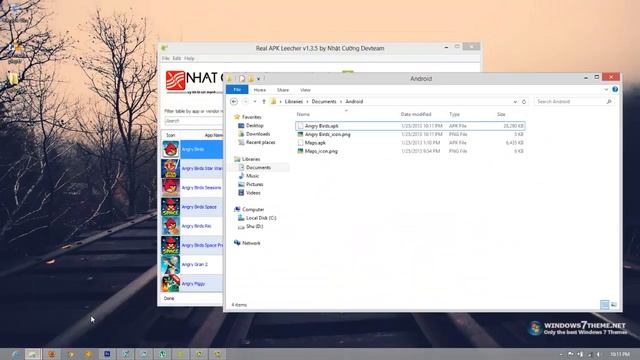Open the Home ribbon tab
This screenshot has height=360, width=640.
260,90
